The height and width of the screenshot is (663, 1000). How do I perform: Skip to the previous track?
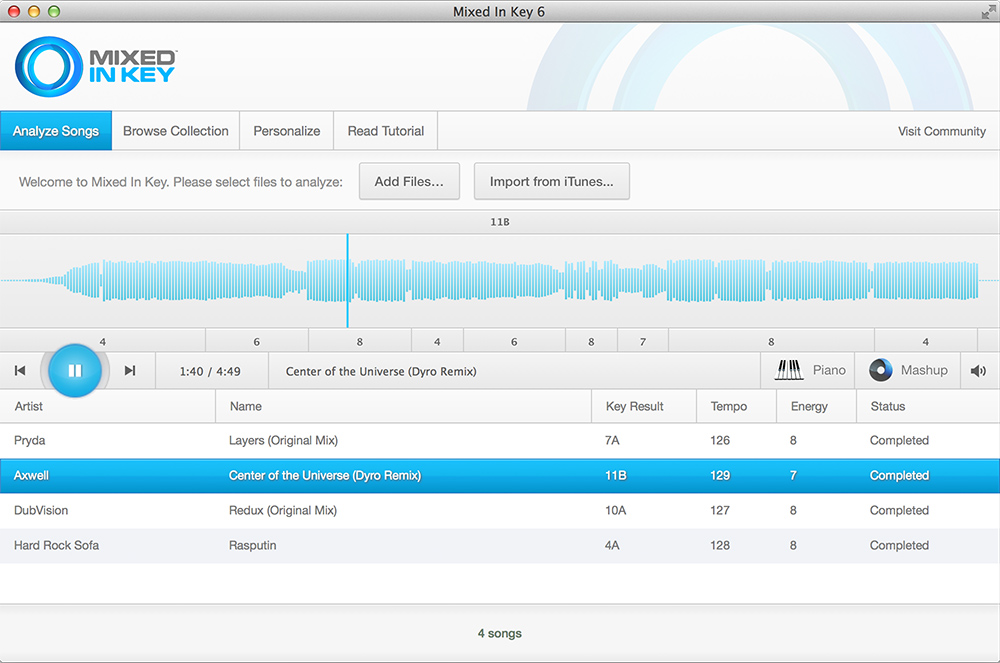click(x=20, y=371)
